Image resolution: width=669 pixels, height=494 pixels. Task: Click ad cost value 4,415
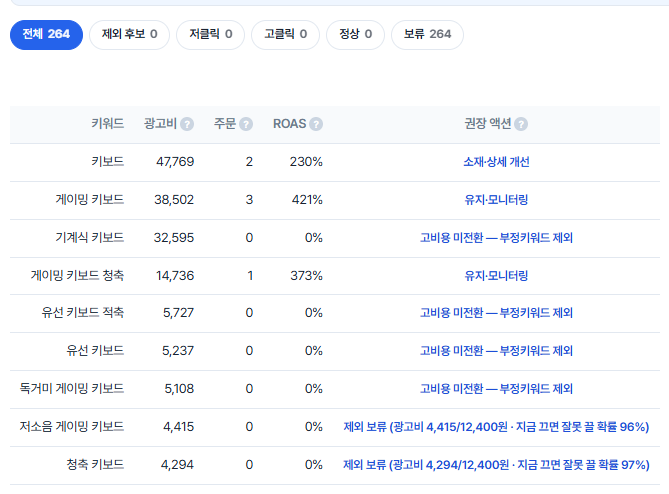pyautogui.click(x=179, y=427)
